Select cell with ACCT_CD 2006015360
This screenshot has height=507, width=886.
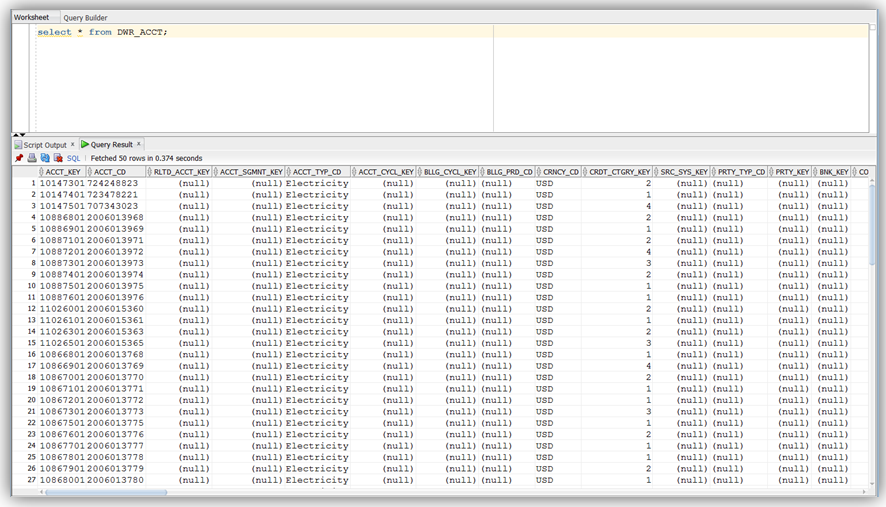pos(115,309)
